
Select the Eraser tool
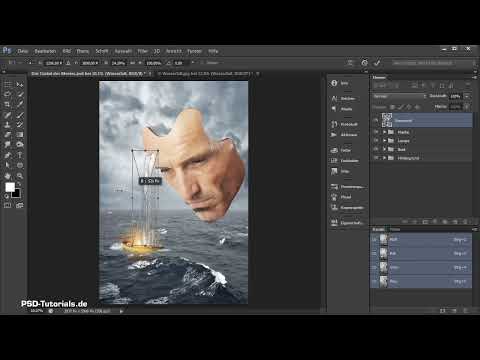pos(7,135)
